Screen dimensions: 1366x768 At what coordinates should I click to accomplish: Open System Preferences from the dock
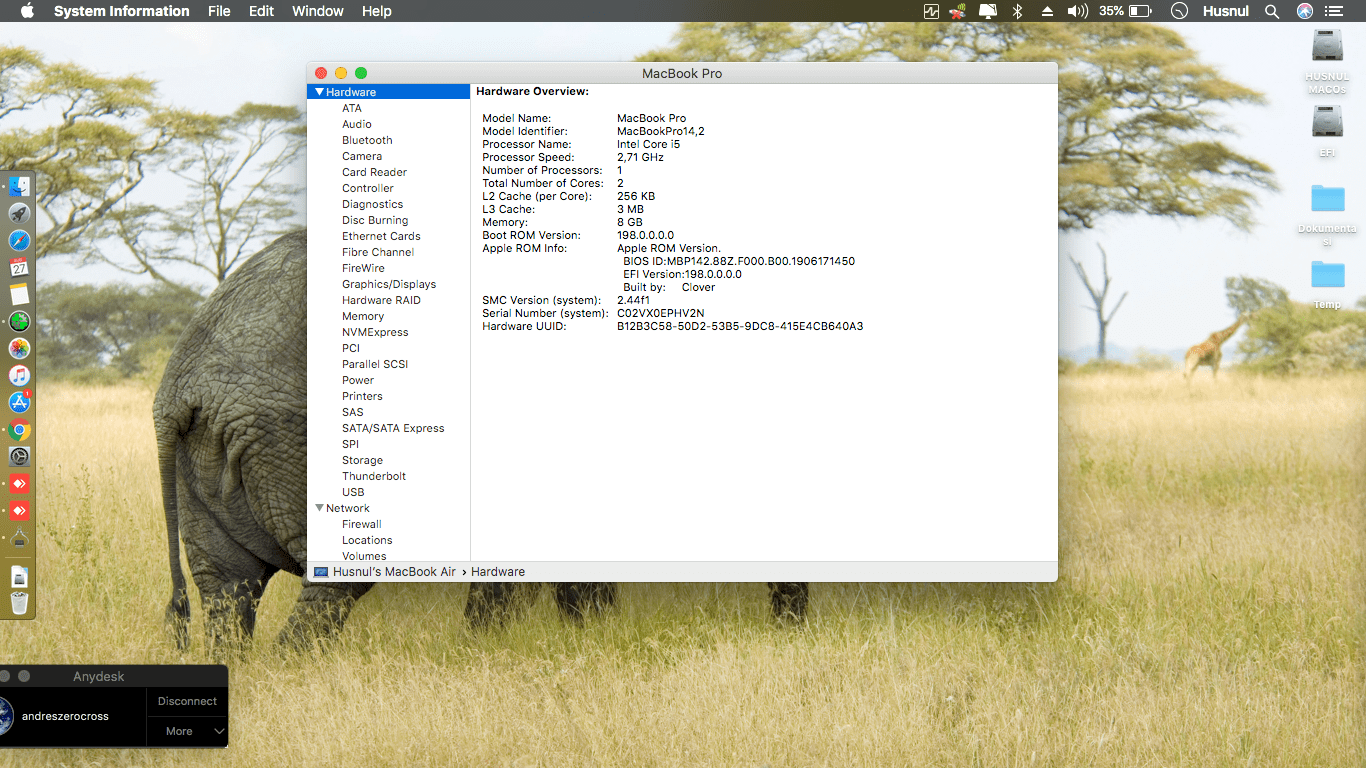click(x=18, y=456)
